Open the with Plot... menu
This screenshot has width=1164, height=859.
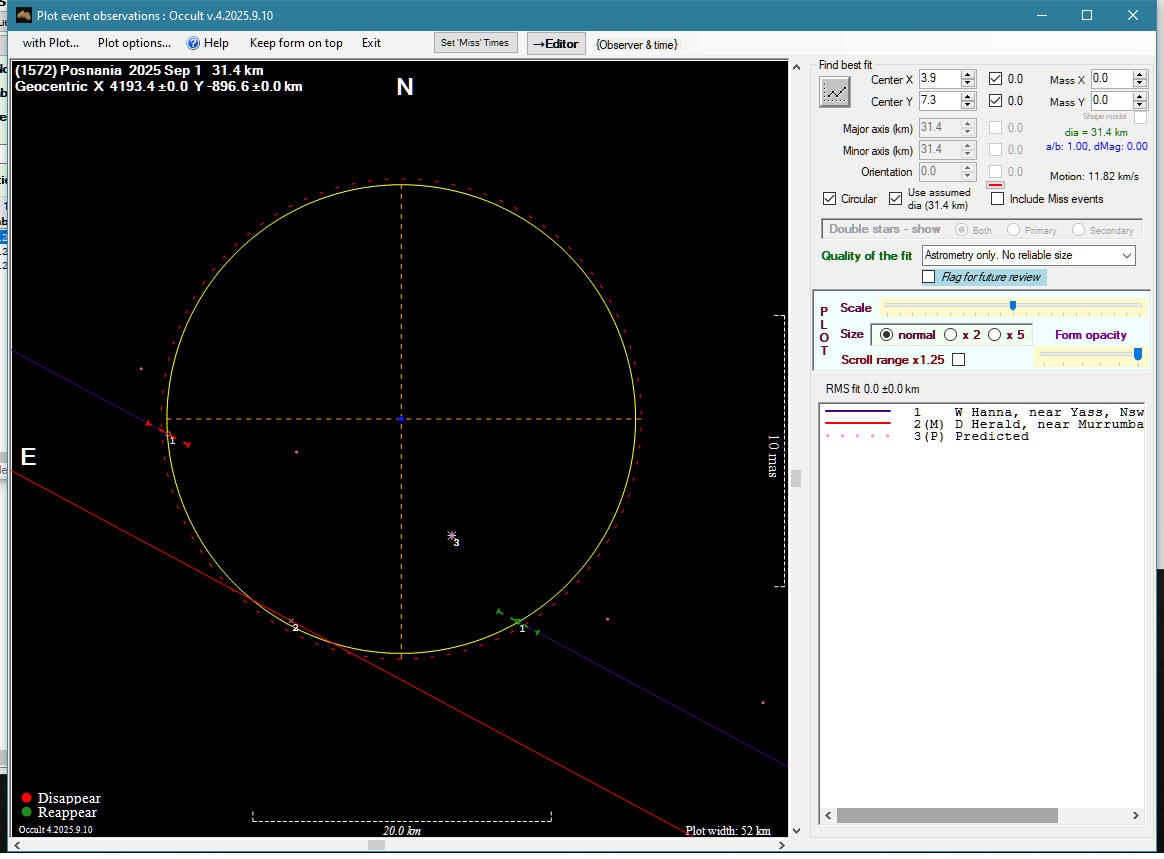point(50,43)
